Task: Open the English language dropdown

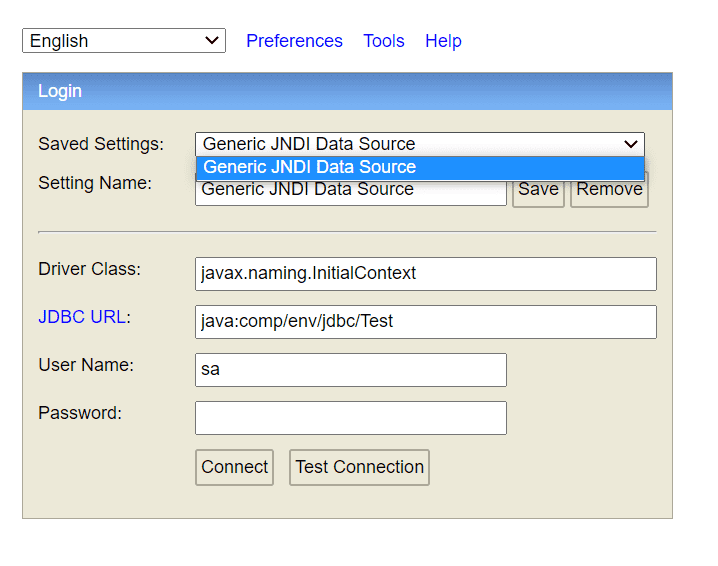Action: point(124,41)
